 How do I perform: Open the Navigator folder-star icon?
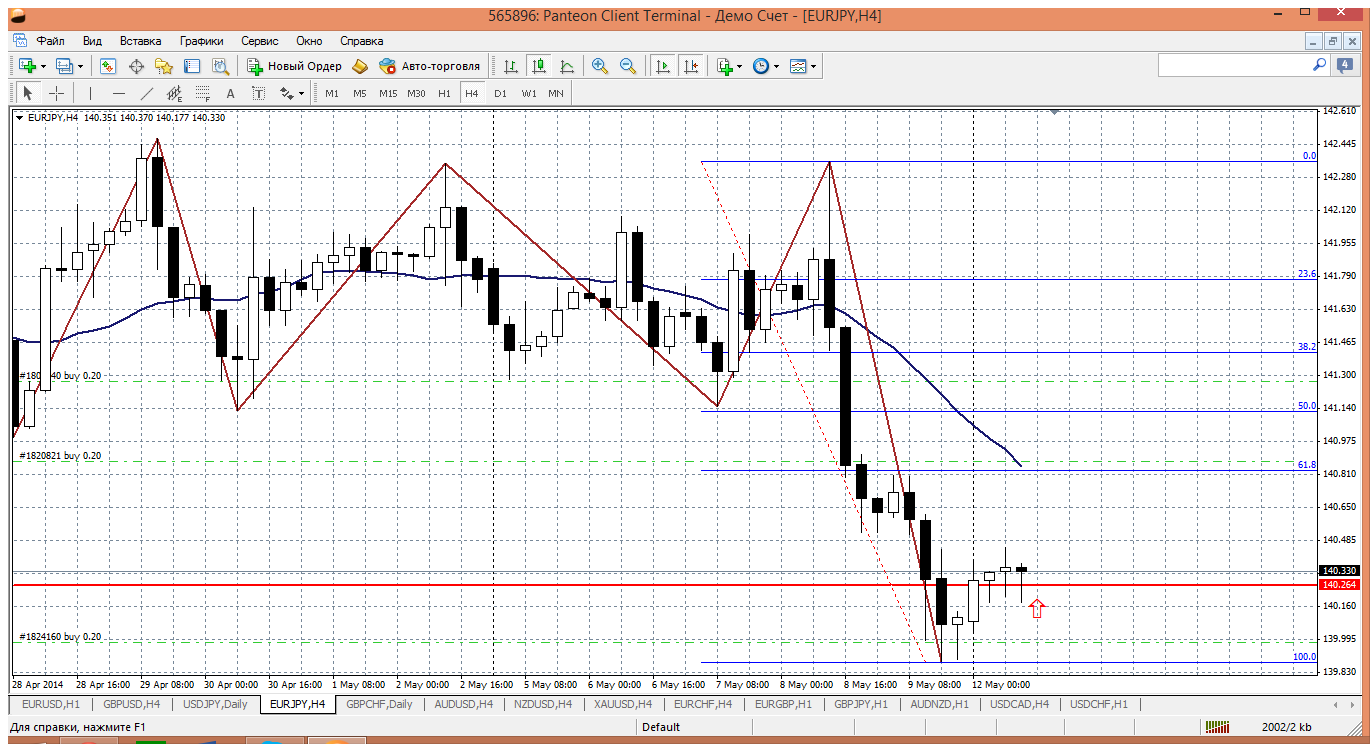click(x=164, y=66)
